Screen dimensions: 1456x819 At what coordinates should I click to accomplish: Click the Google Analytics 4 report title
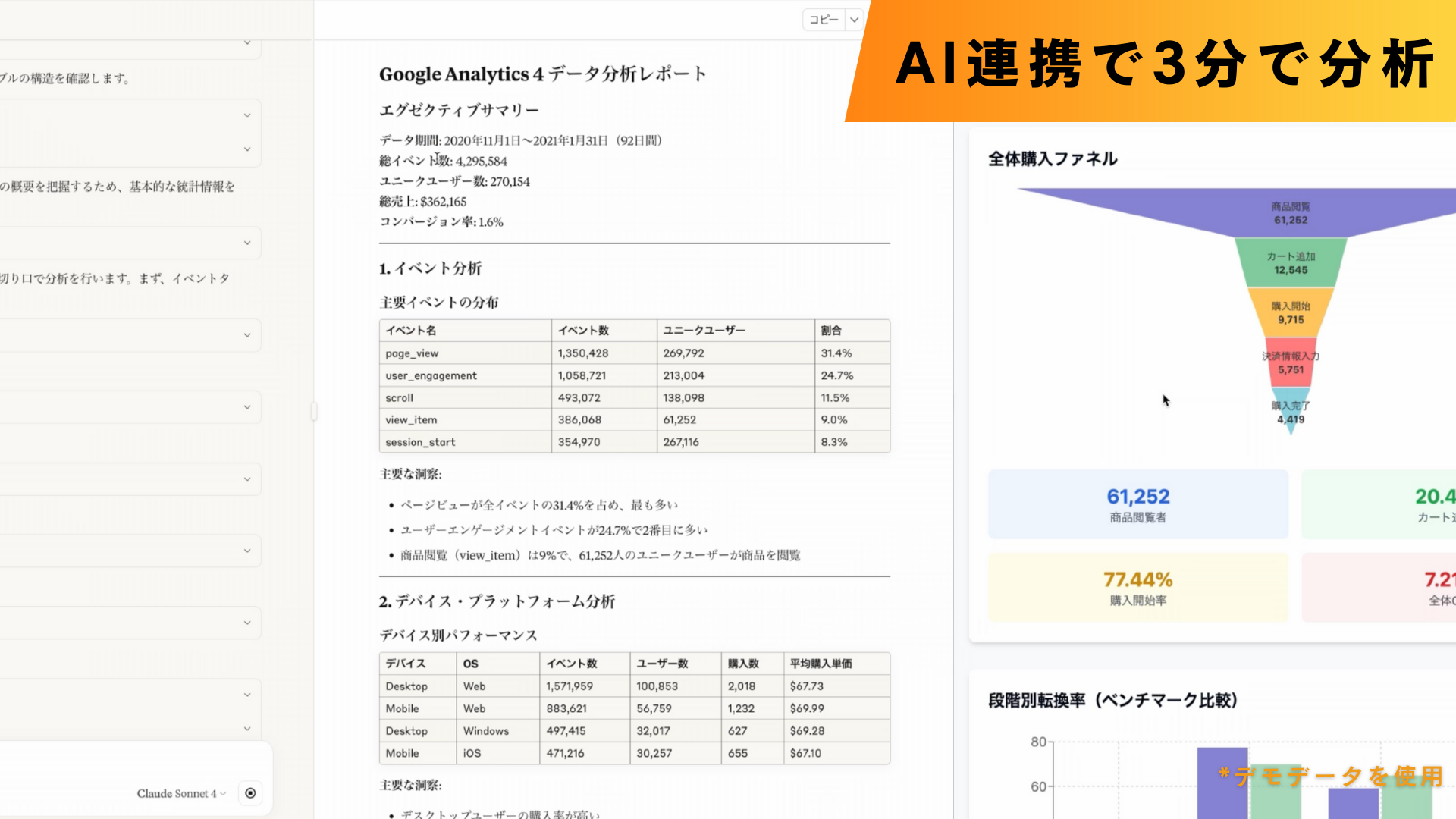point(542,74)
